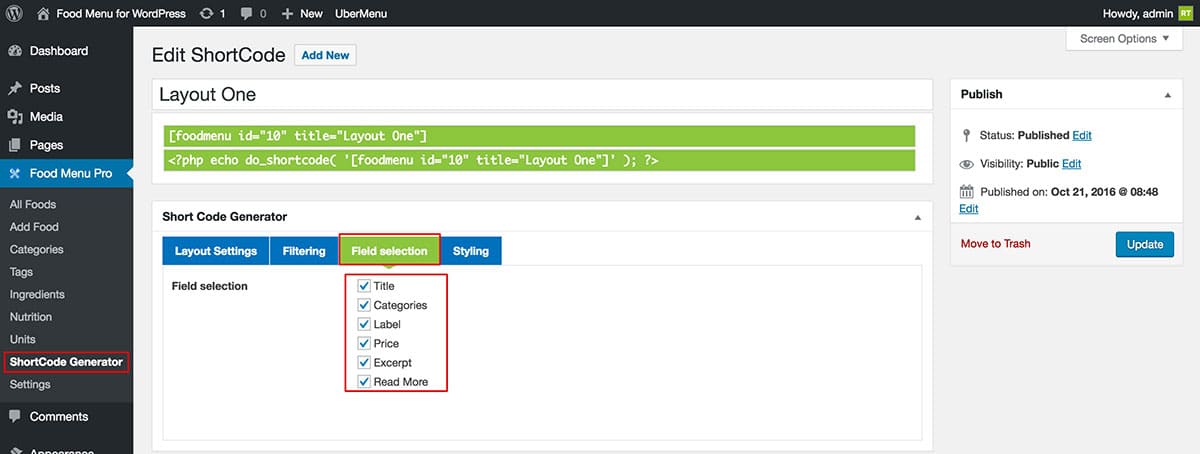This screenshot has height=454, width=1200.
Task: Uncheck the Categories field checkbox
Action: click(364, 305)
